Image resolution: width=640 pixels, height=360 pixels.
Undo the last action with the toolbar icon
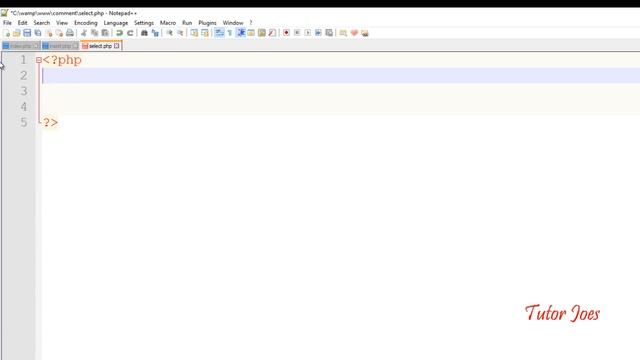click(119, 33)
